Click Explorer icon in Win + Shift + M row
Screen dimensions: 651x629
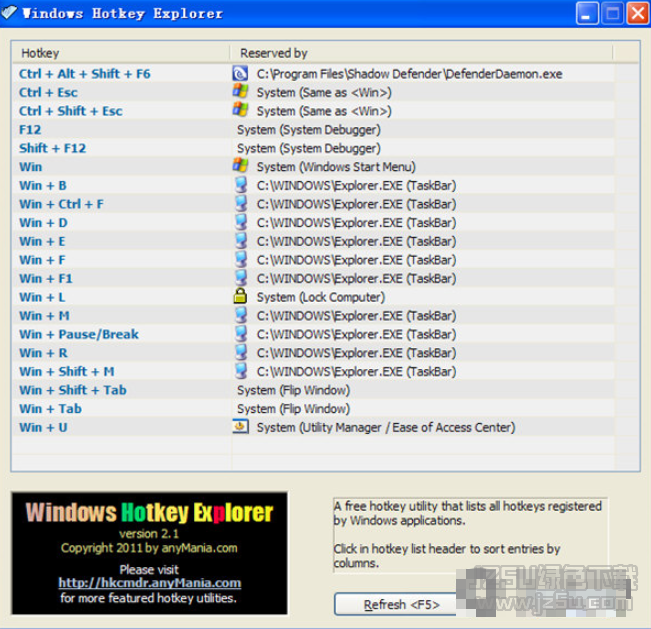point(241,371)
